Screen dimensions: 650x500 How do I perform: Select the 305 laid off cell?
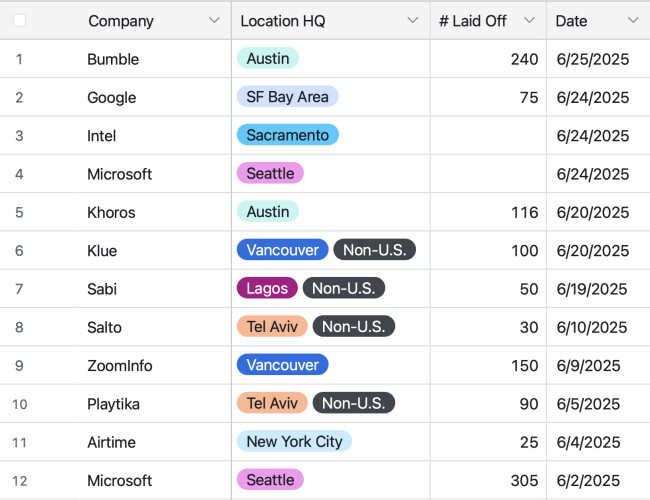tap(524, 480)
